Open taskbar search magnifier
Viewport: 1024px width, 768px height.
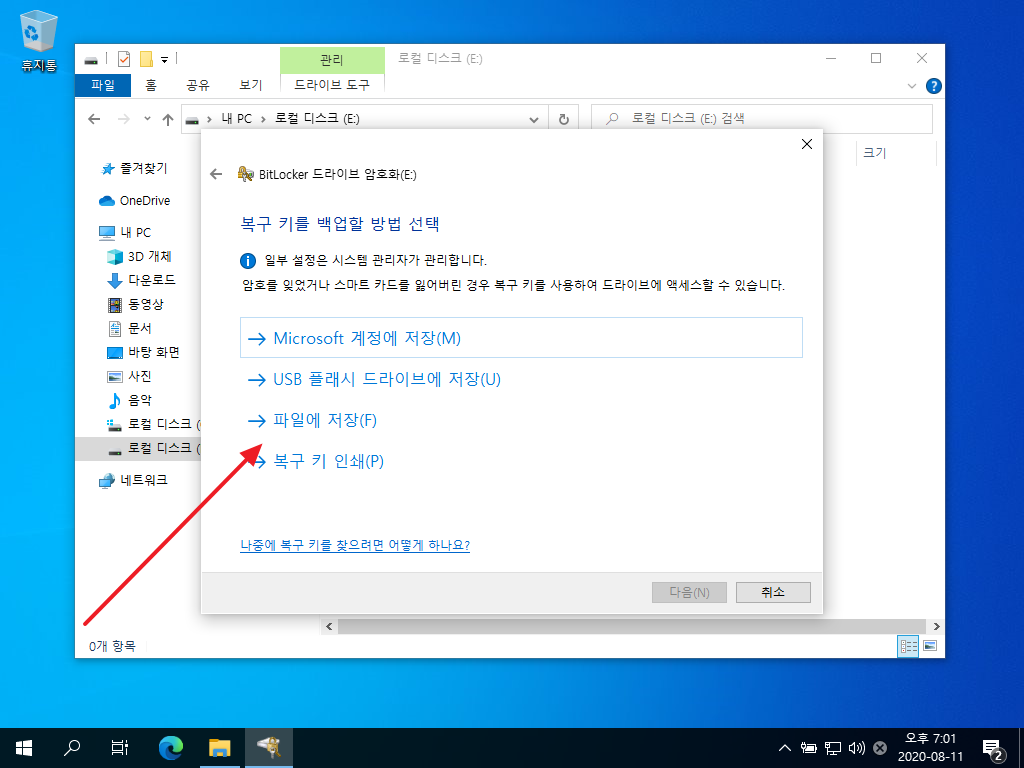(x=72, y=748)
